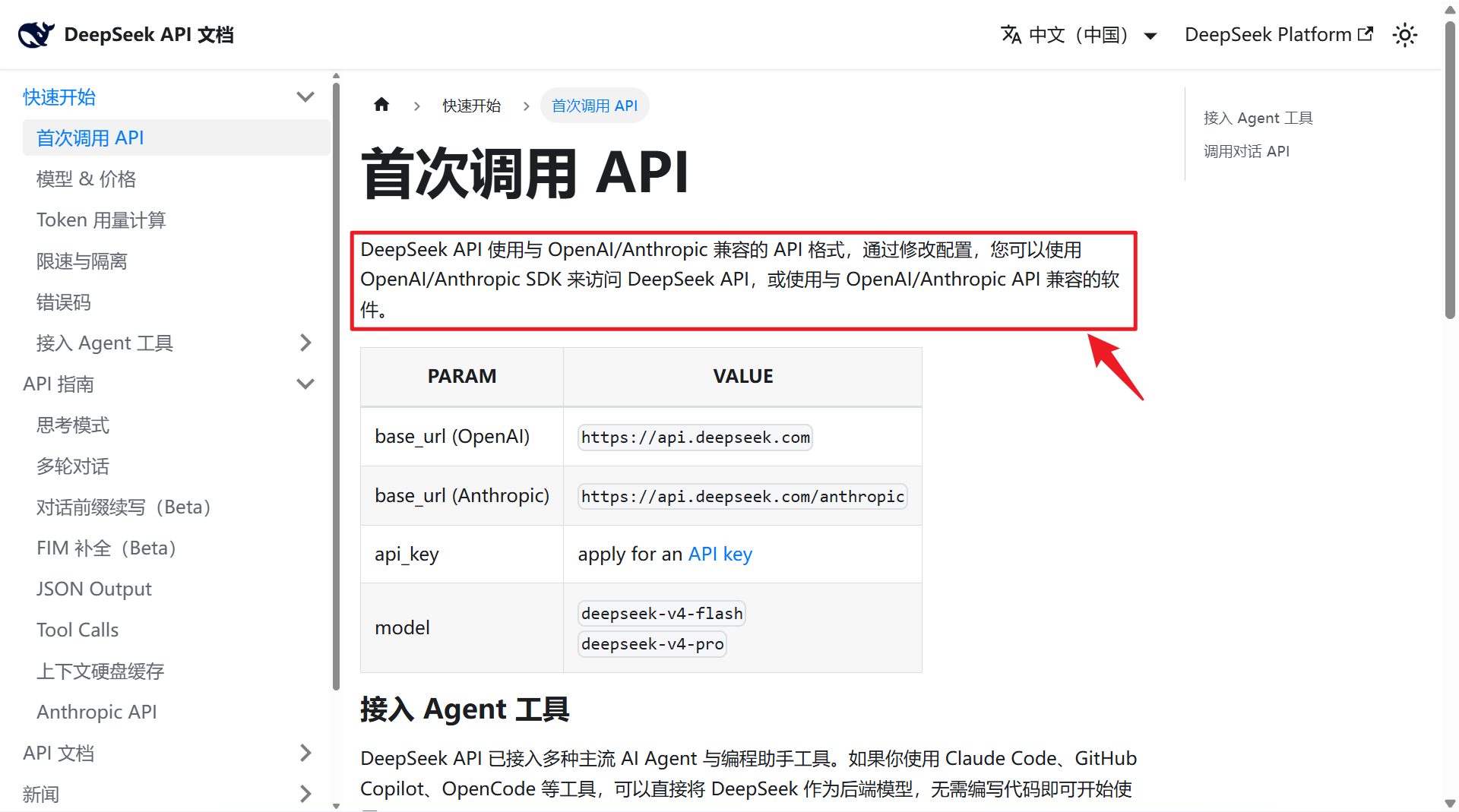Click the base_url (Anthropic) table cell
1459x812 pixels.
click(462, 496)
